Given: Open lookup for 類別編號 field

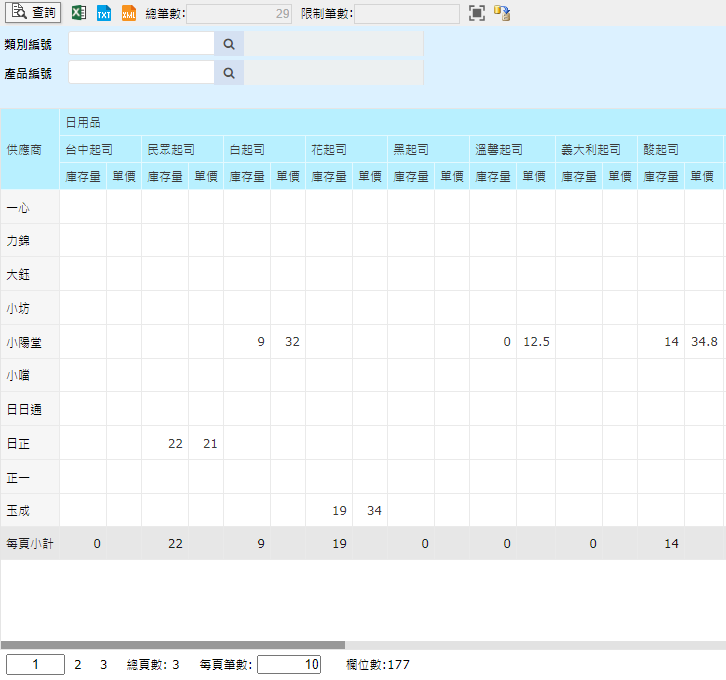Looking at the screenshot, I should (x=229, y=44).
